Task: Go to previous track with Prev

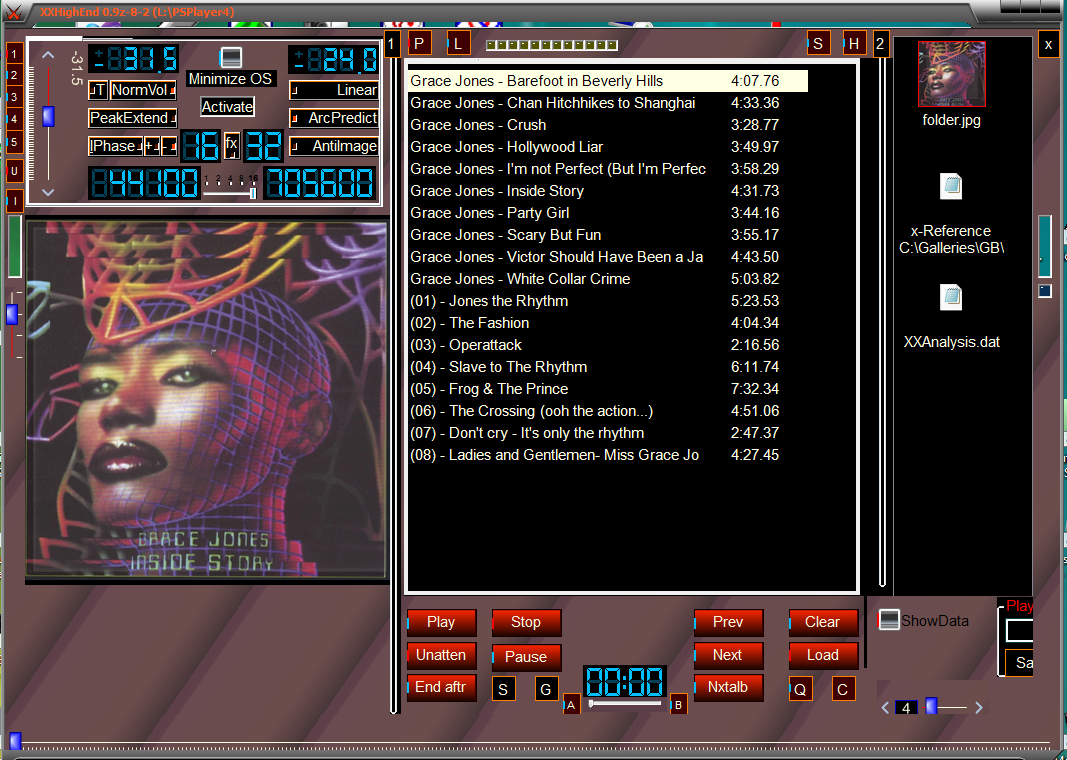Action: coord(728,622)
